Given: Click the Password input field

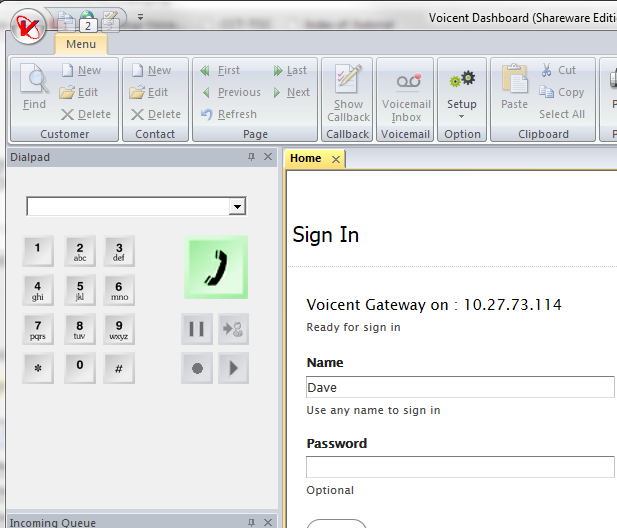Looking at the screenshot, I should coord(460,467).
